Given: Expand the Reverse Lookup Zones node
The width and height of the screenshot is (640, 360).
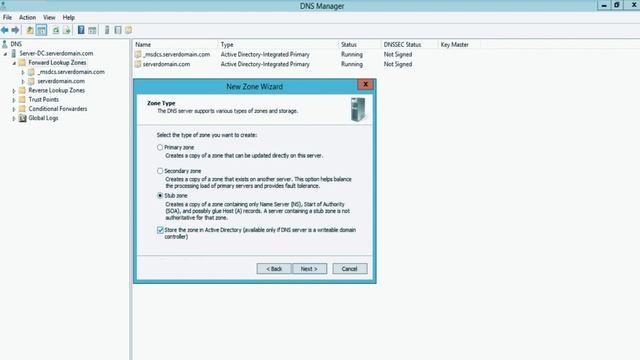Looking at the screenshot, I should tap(14, 91).
